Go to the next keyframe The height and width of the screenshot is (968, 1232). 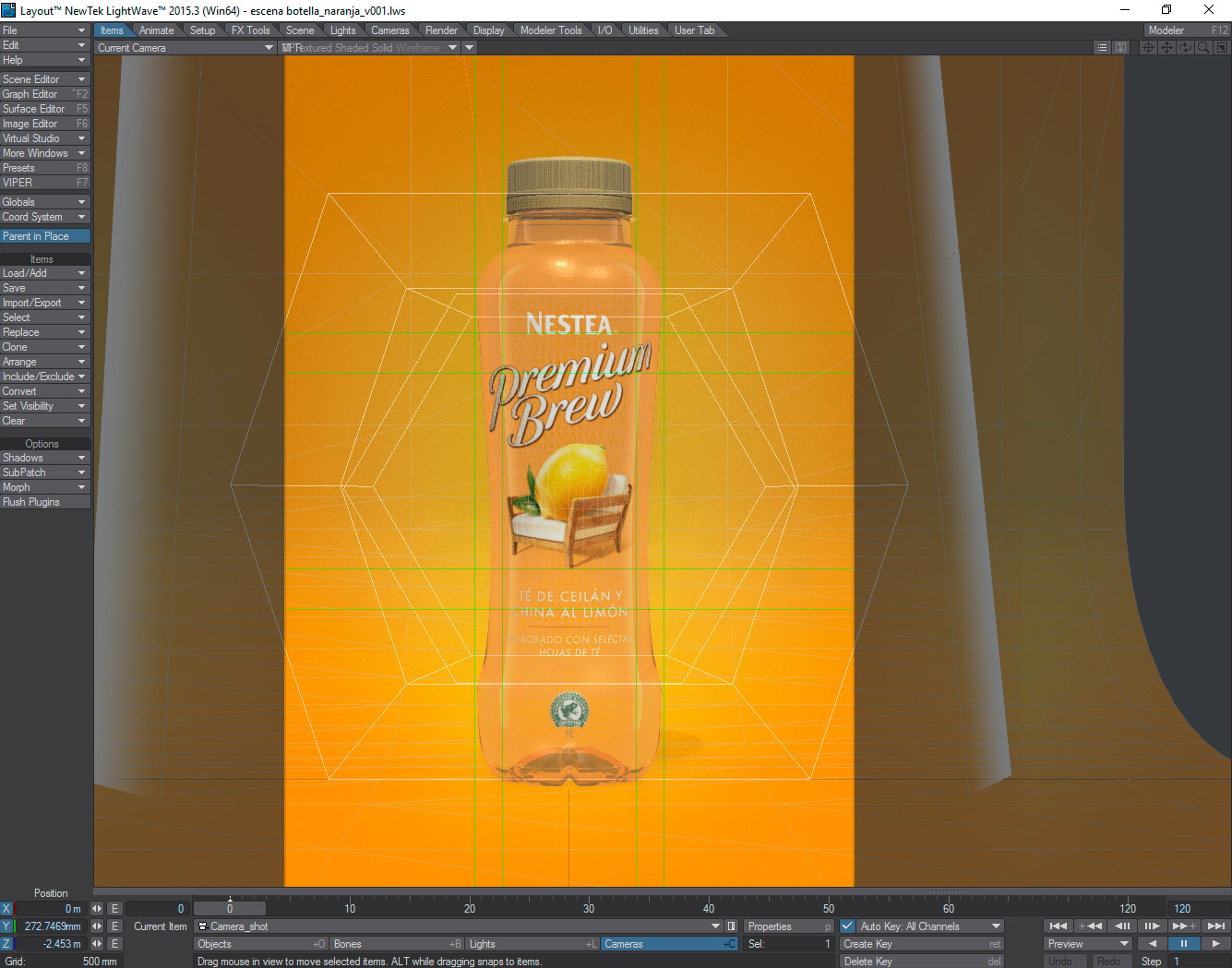pos(1184,926)
